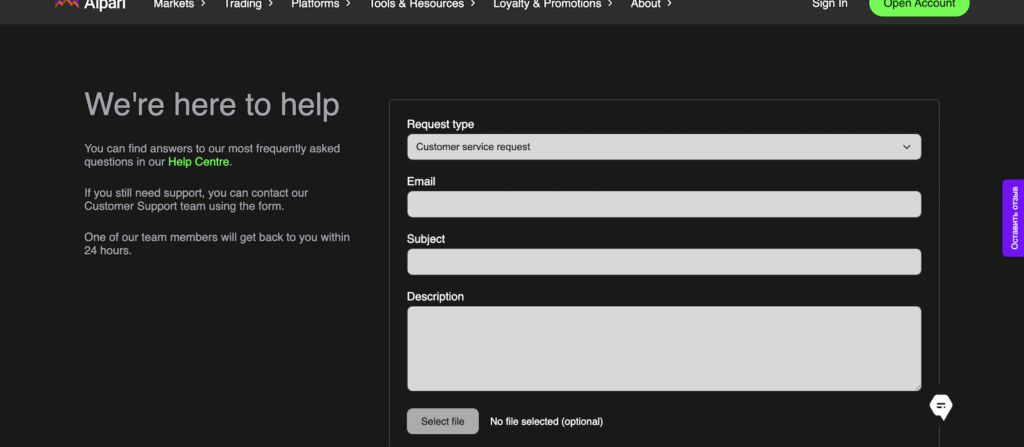The width and height of the screenshot is (1024, 447).
Task: Click the Description box resize handle
Action: click(916, 386)
